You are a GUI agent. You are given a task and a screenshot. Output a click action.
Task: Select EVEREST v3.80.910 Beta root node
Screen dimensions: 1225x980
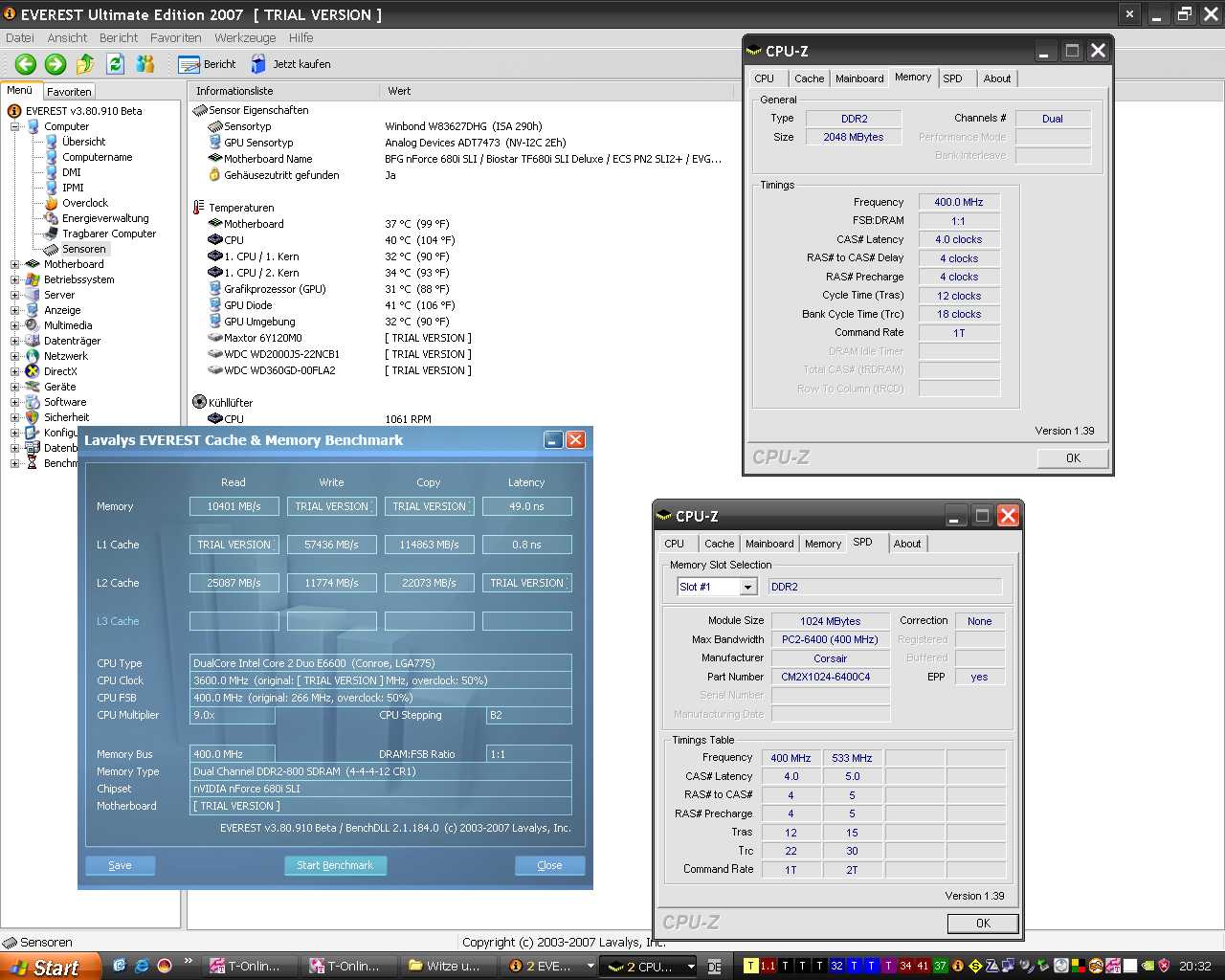[83, 111]
